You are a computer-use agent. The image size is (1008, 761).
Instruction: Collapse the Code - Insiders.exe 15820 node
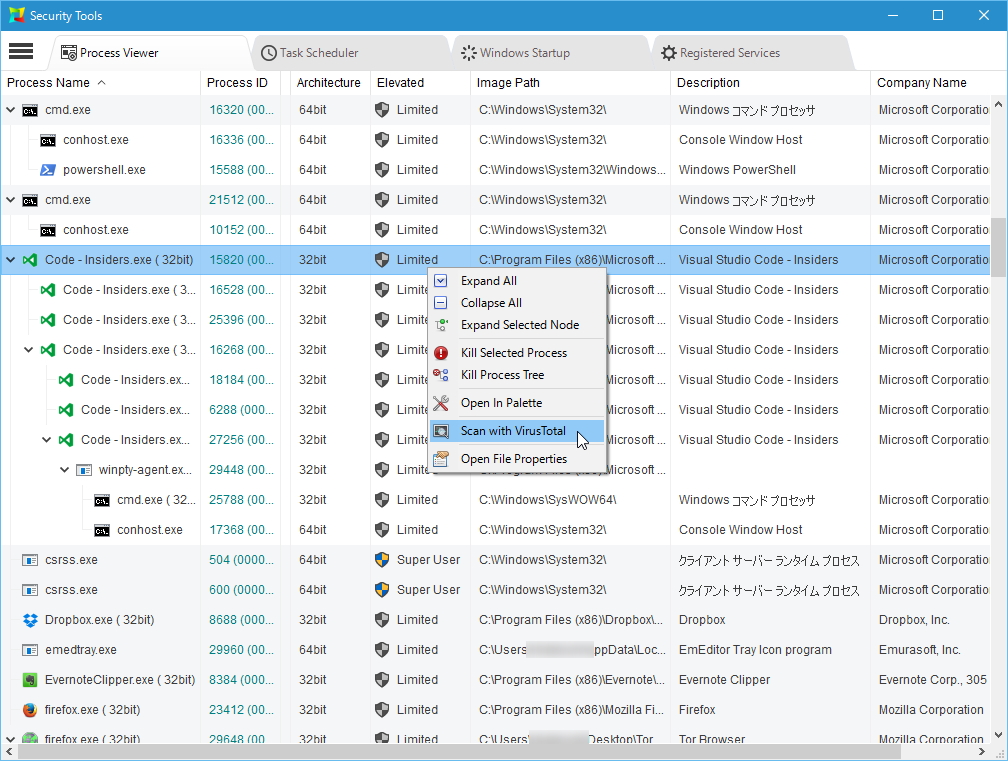(10, 260)
